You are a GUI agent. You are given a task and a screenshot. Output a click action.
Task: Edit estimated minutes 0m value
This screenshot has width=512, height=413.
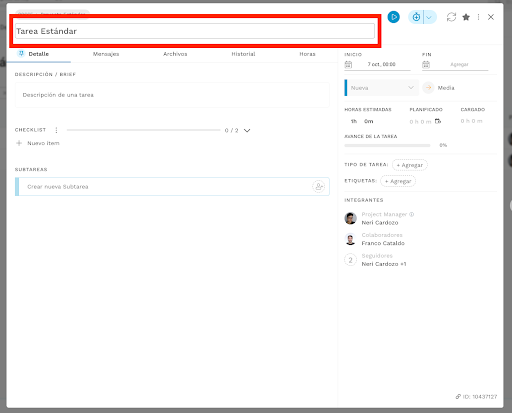click(x=368, y=121)
